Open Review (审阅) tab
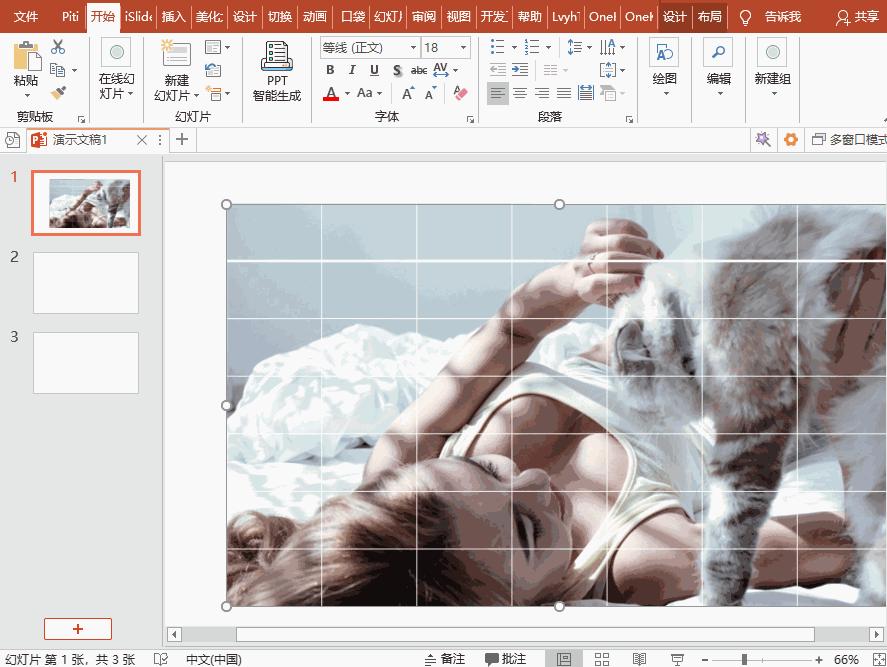Viewport: 887px width, 667px height. [x=424, y=17]
